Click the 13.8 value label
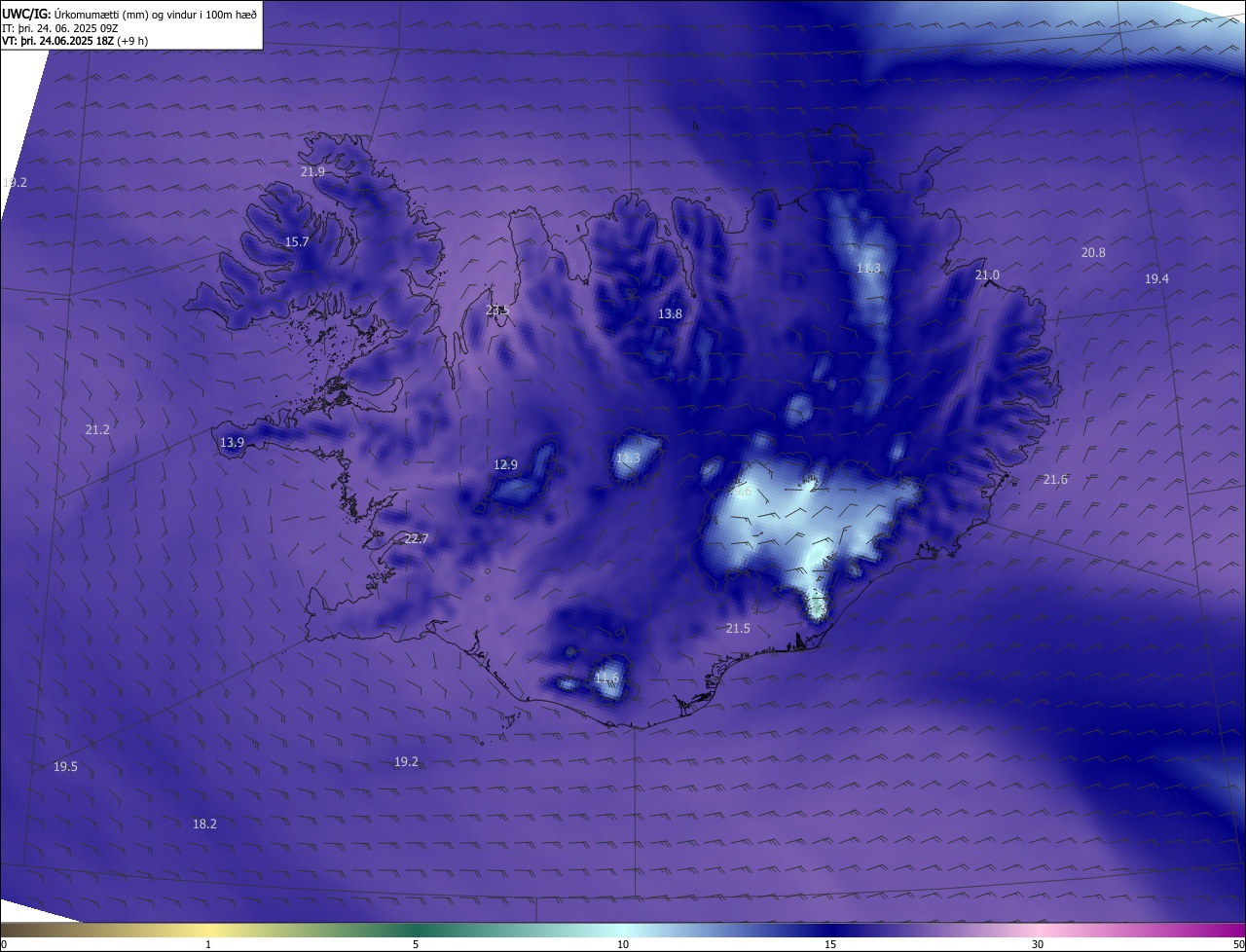 click(670, 314)
